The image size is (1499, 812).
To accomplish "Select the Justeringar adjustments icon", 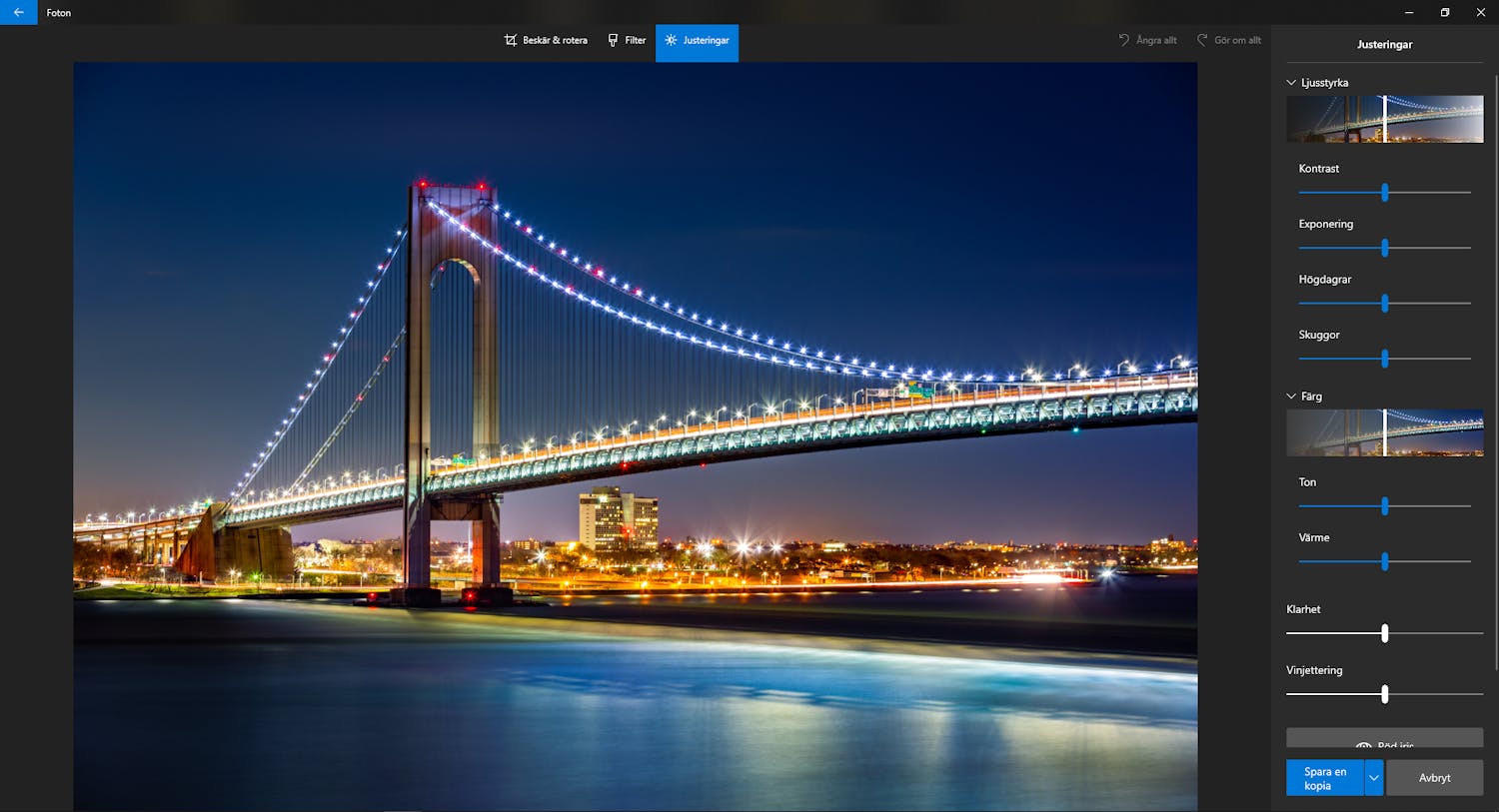I will pyautogui.click(x=670, y=40).
